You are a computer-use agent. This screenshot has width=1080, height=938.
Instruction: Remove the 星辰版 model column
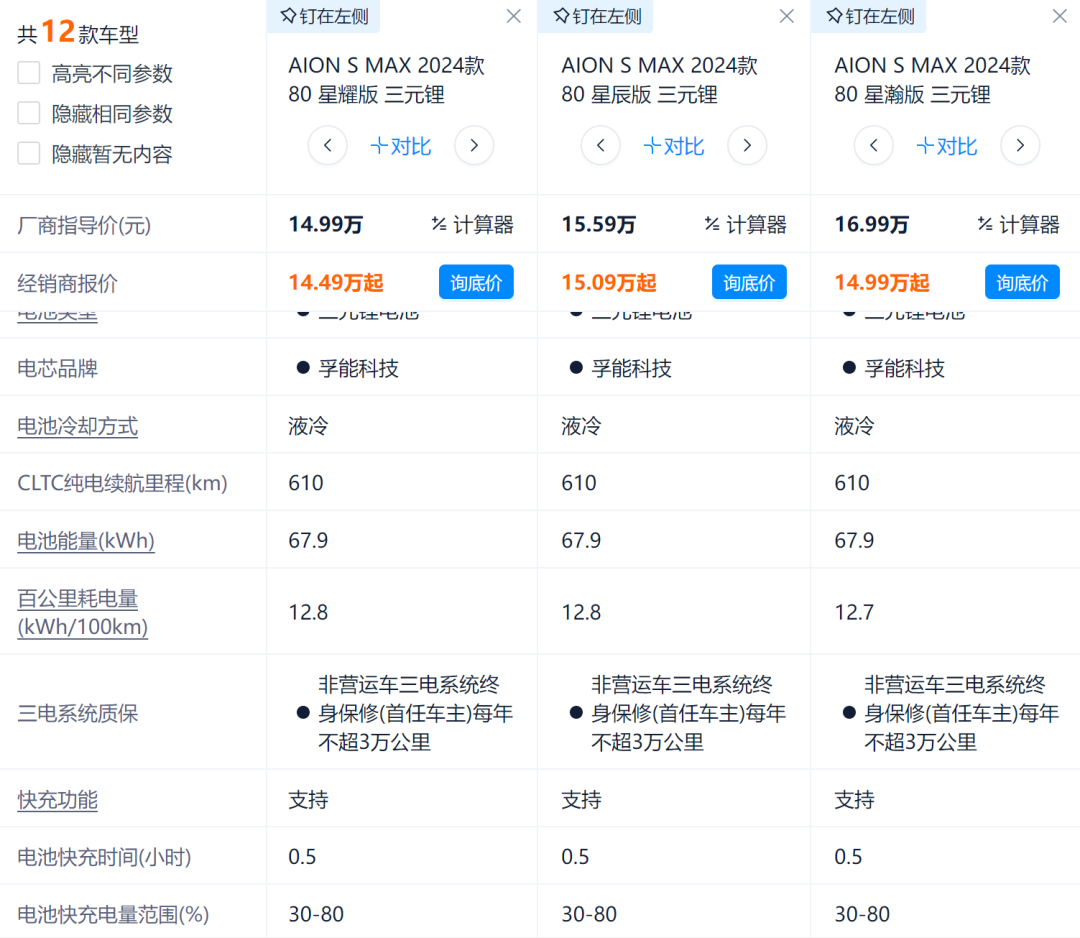(x=786, y=16)
